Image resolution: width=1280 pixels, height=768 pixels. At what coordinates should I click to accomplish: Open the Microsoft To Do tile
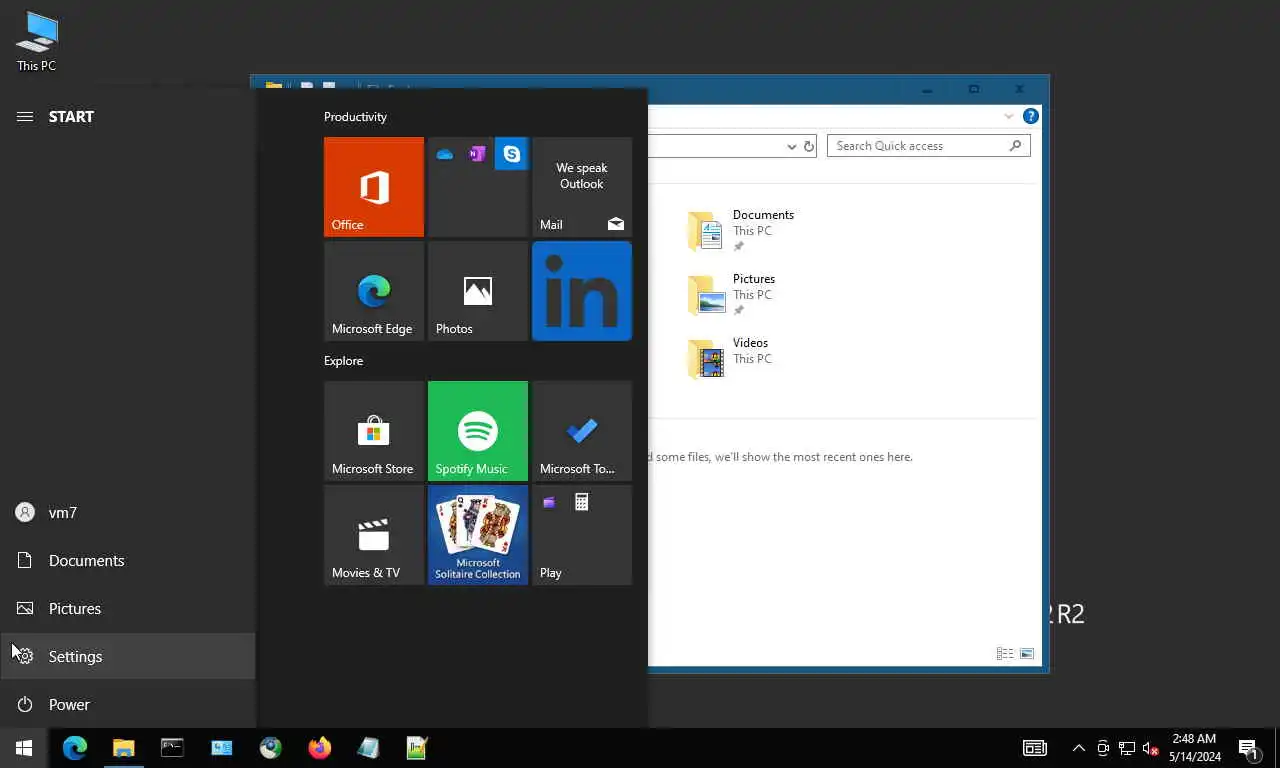click(582, 431)
